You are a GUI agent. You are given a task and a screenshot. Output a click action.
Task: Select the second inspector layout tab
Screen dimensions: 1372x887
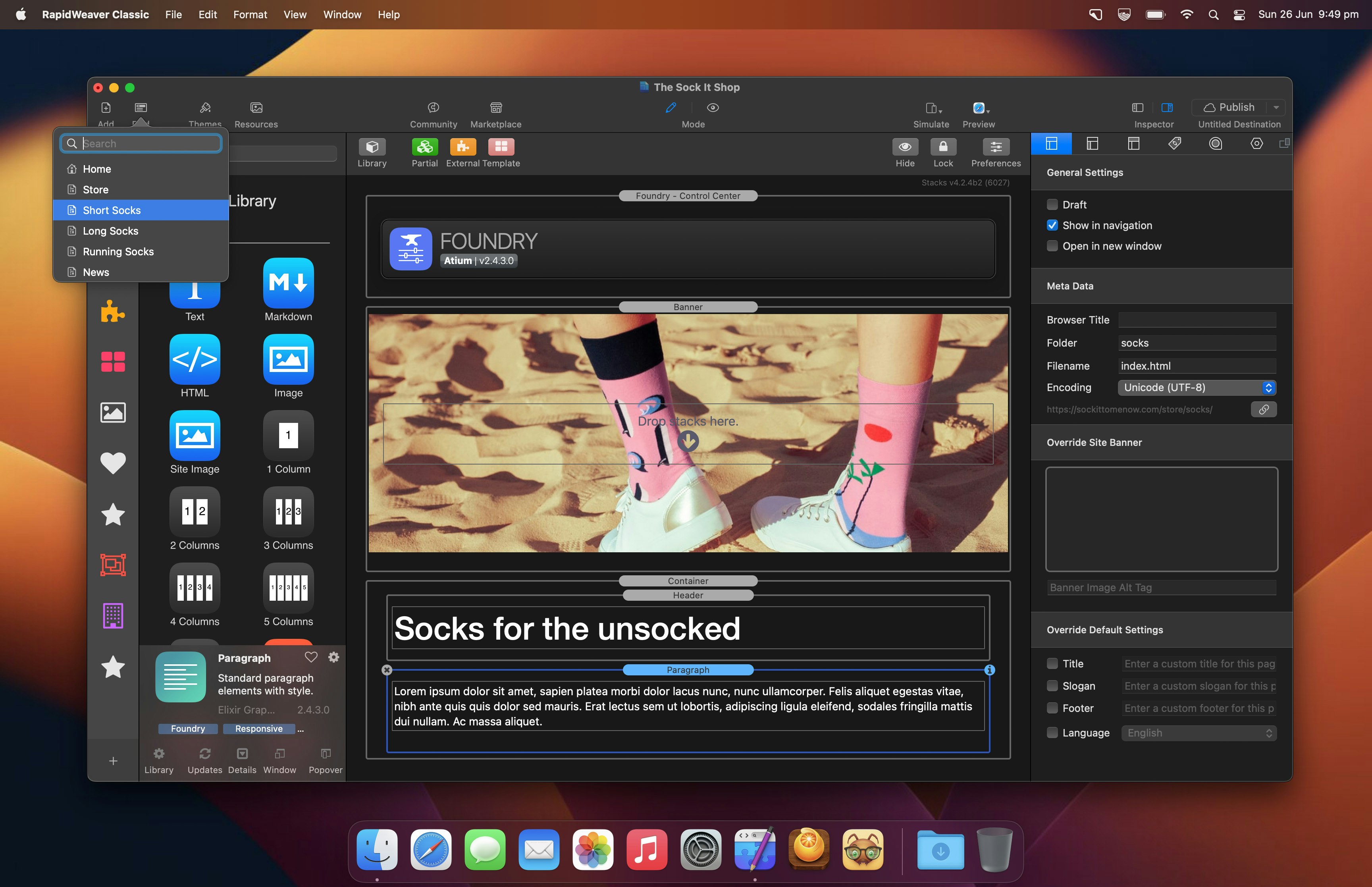tap(1092, 144)
